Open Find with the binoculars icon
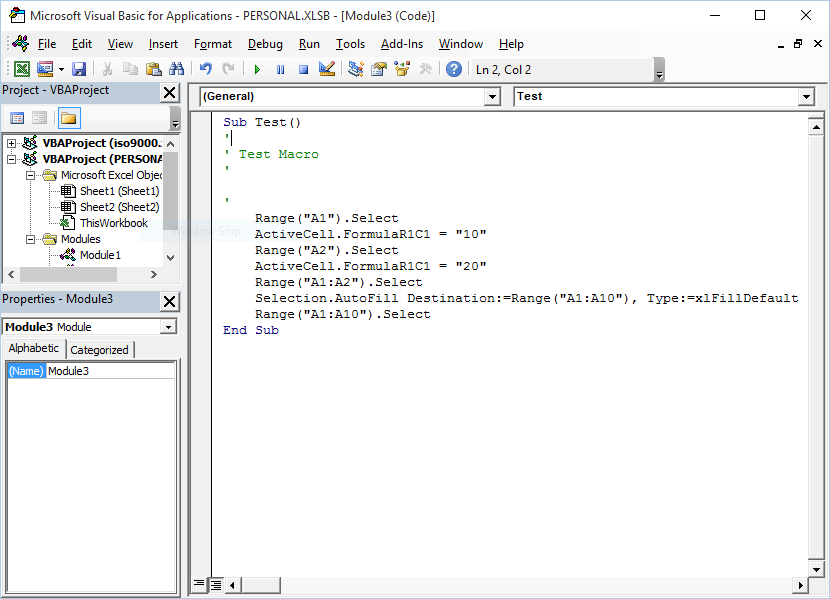 click(176, 69)
